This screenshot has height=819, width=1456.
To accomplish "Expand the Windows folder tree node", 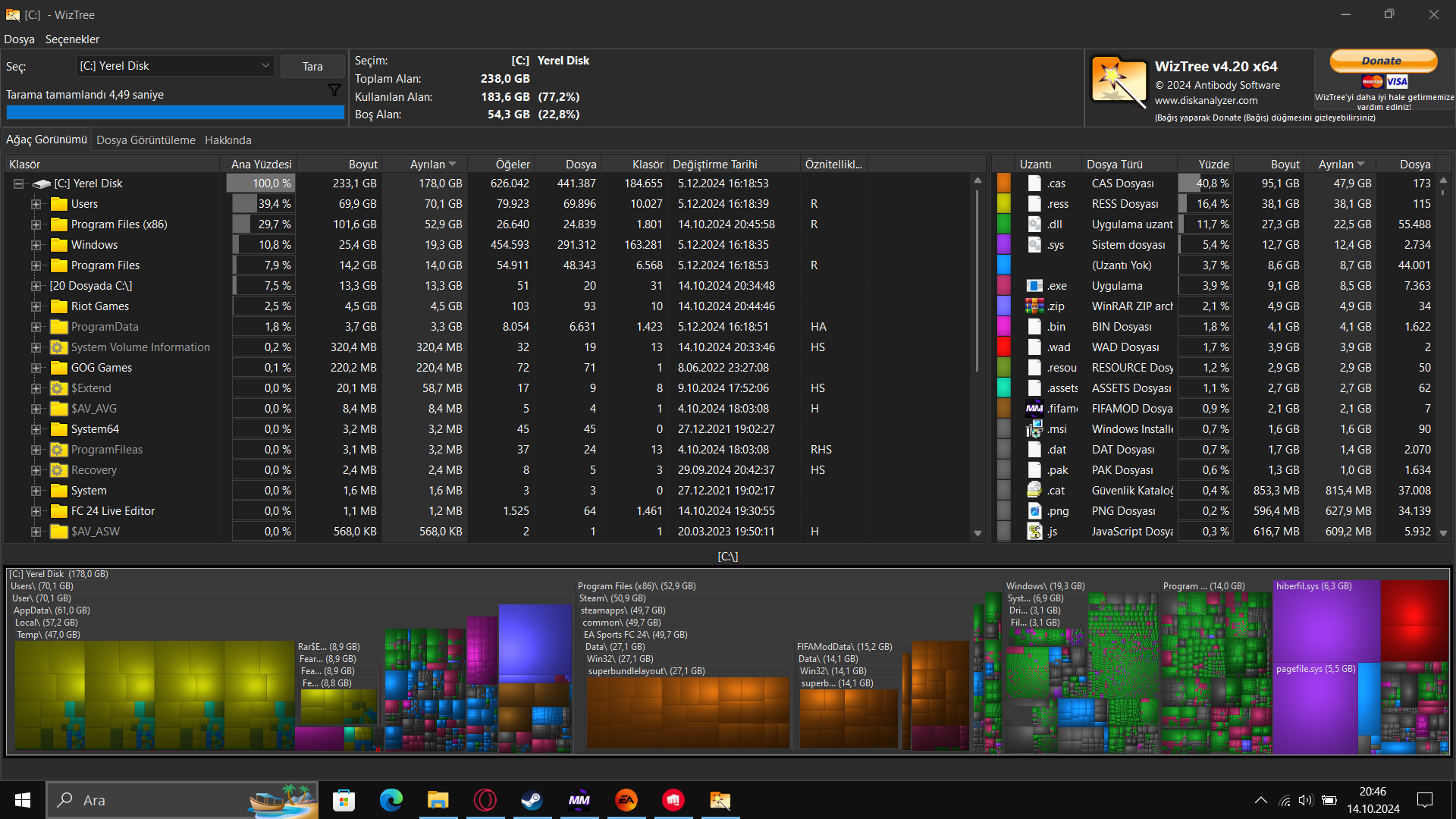I will click(x=36, y=245).
